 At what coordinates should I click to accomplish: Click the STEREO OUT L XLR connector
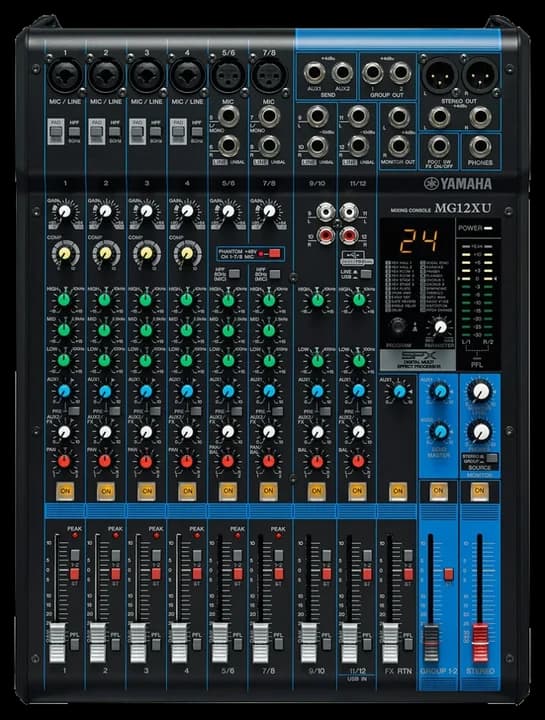(439, 75)
